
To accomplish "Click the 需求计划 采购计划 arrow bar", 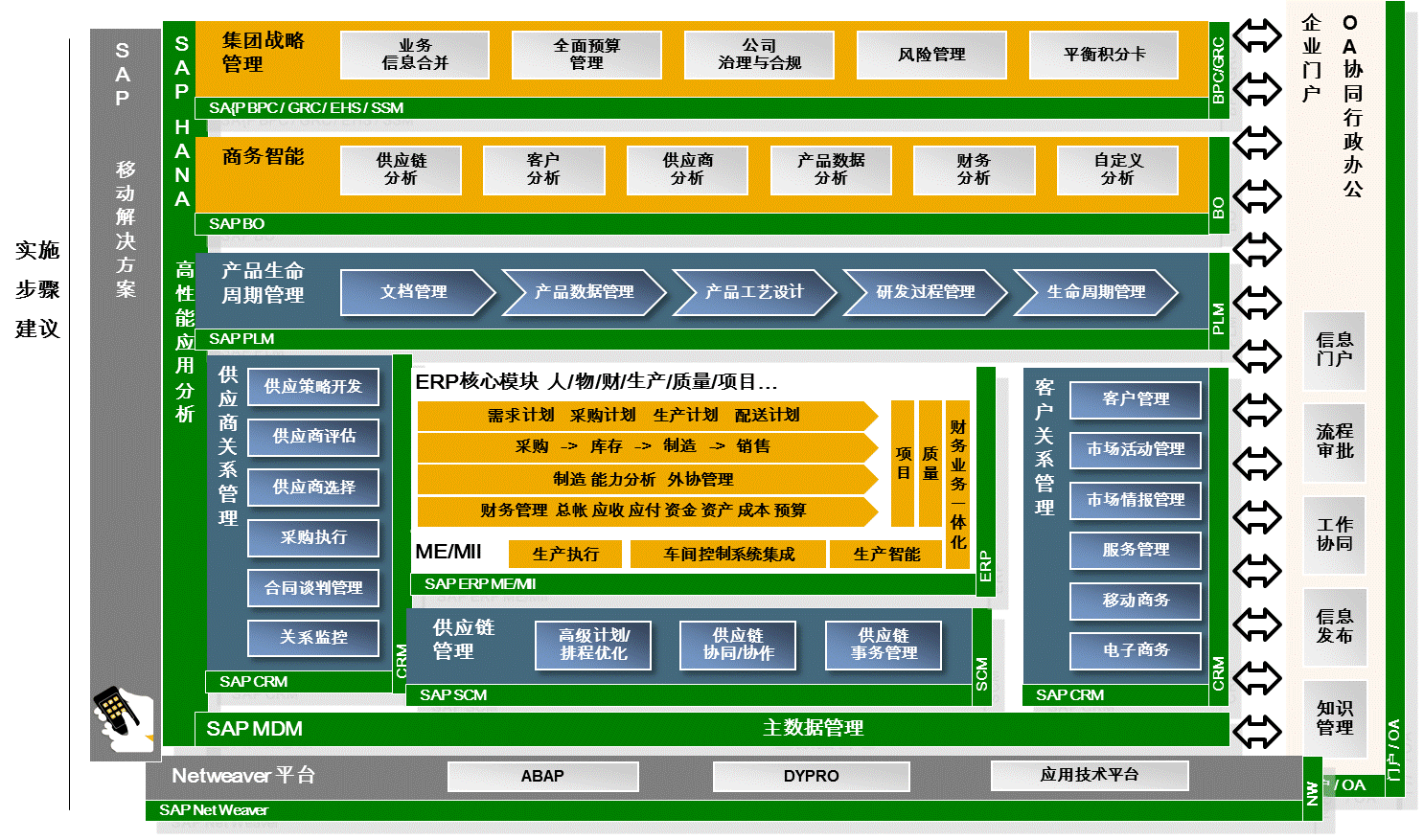I will [648, 416].
